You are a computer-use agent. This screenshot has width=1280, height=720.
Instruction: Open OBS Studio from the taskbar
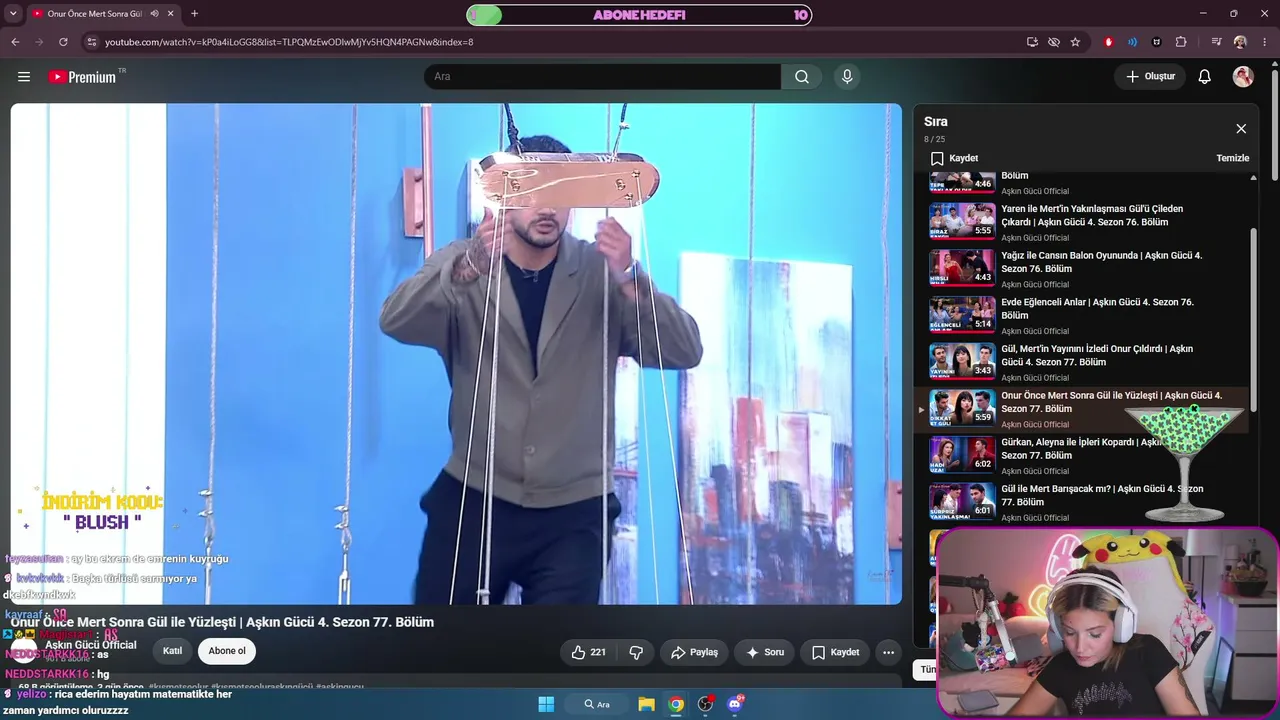(x=705, y=704)
